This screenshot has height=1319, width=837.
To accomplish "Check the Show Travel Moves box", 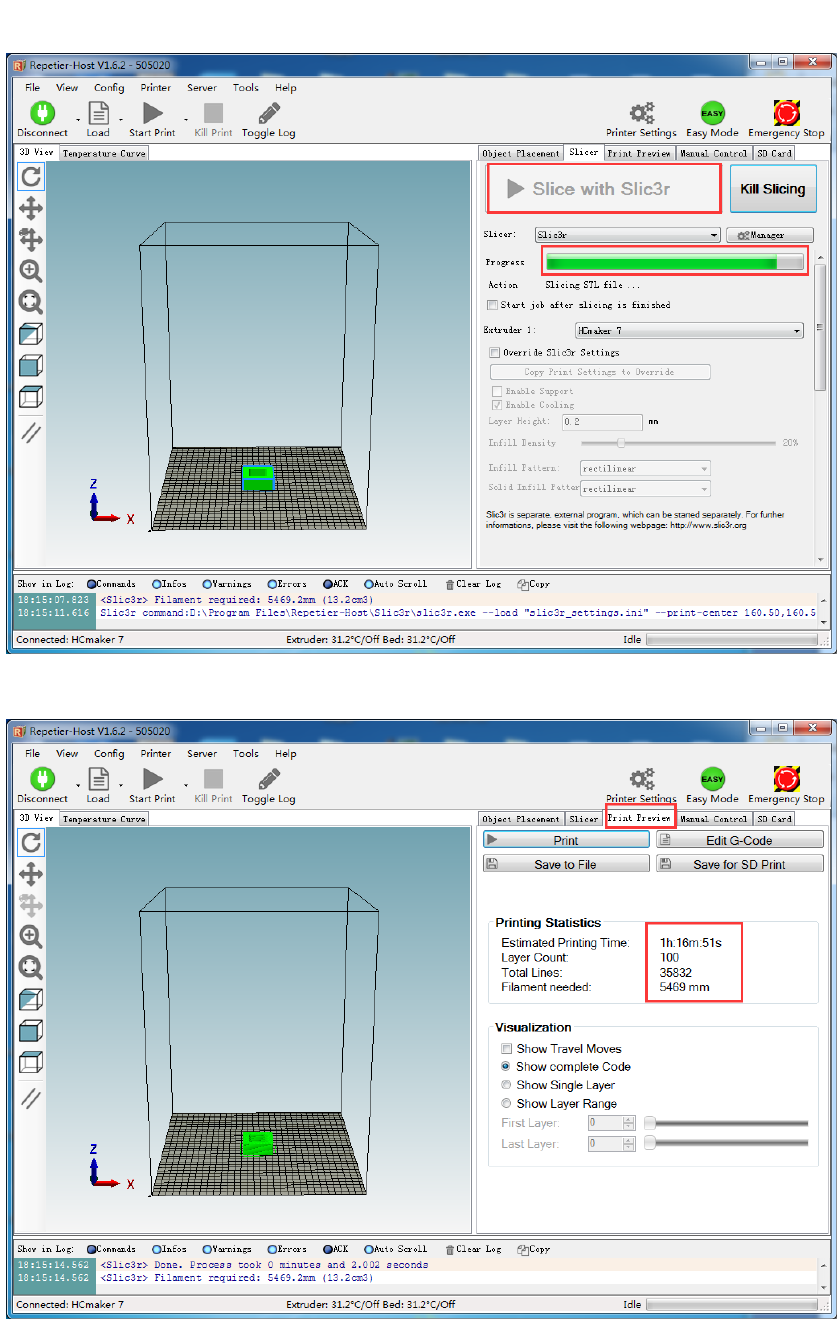I will (506, 1049).
